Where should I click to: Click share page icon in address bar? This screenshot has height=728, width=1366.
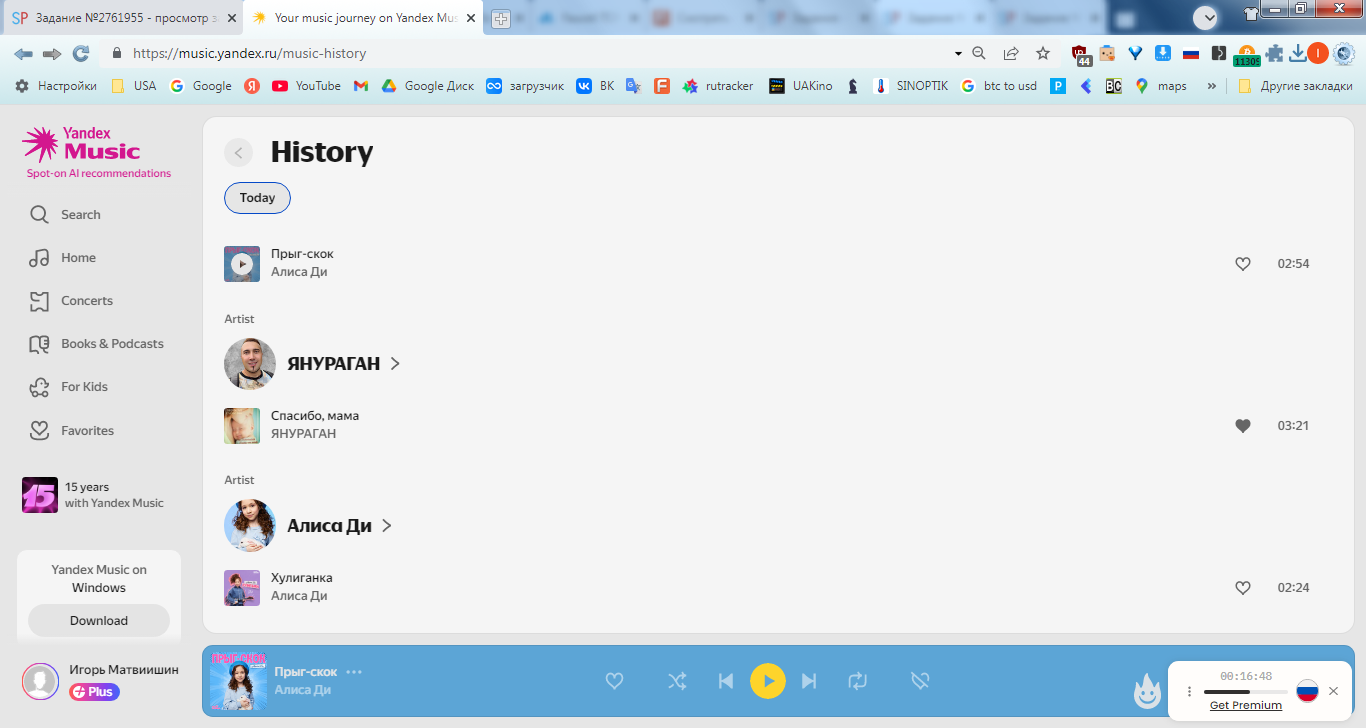[x=1011, y=53]
